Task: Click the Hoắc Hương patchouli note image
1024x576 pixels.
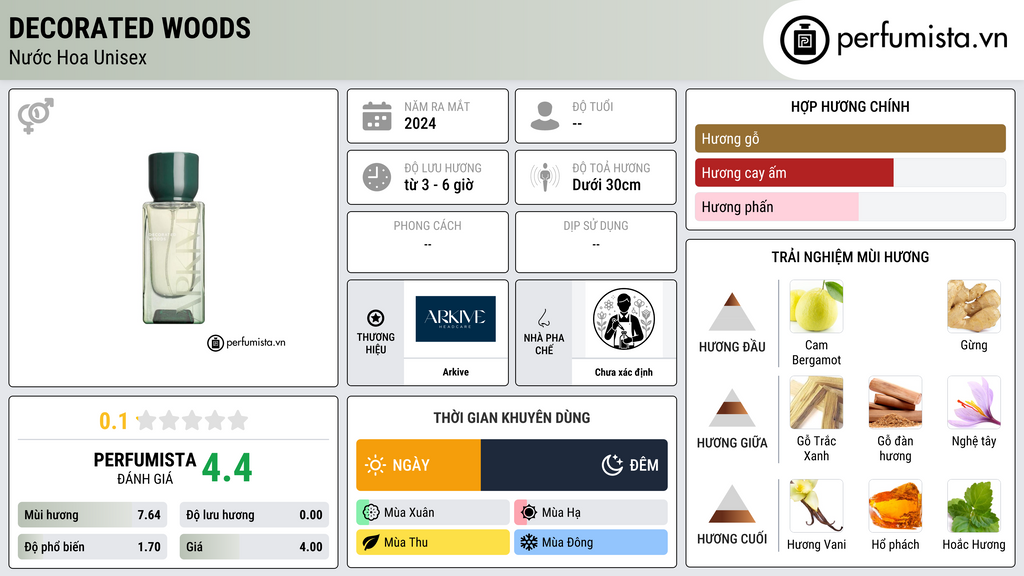Action: pyautogui.click(x=974, y=506)
